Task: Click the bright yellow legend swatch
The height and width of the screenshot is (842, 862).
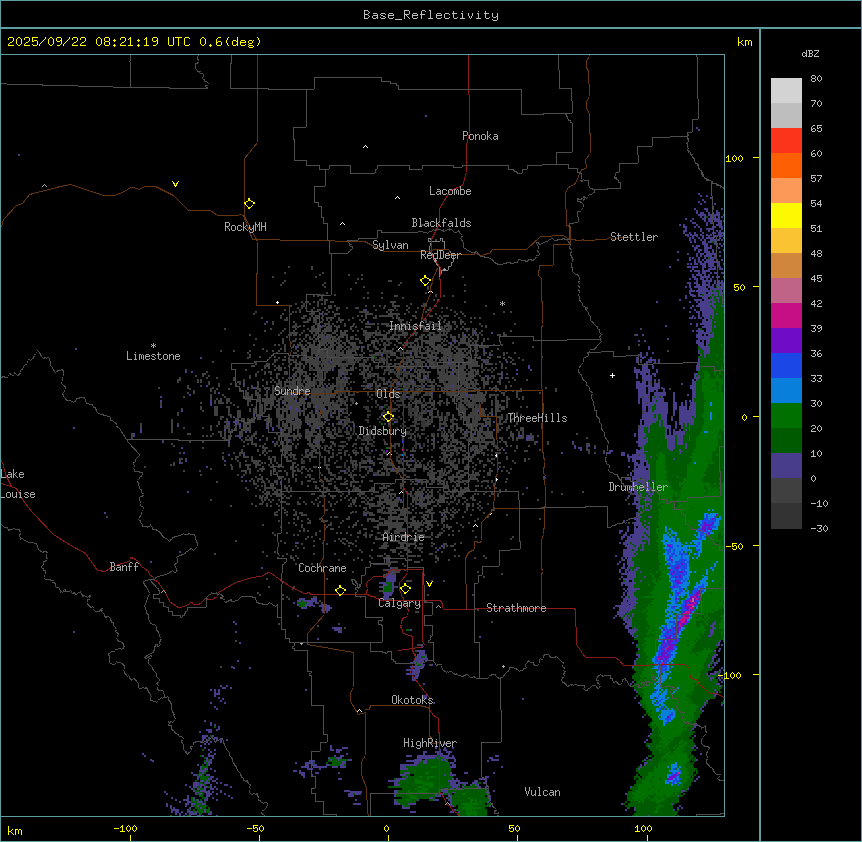Action: coord(786,215)
